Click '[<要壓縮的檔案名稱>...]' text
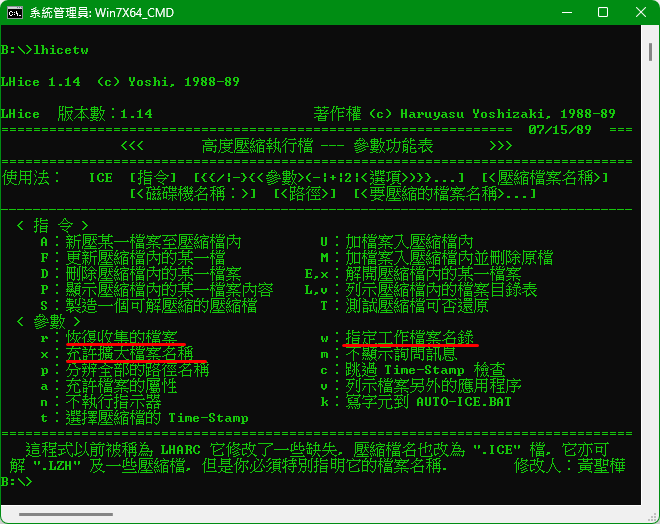The height and width of the screenshot is (524, 660). point(445,194)
